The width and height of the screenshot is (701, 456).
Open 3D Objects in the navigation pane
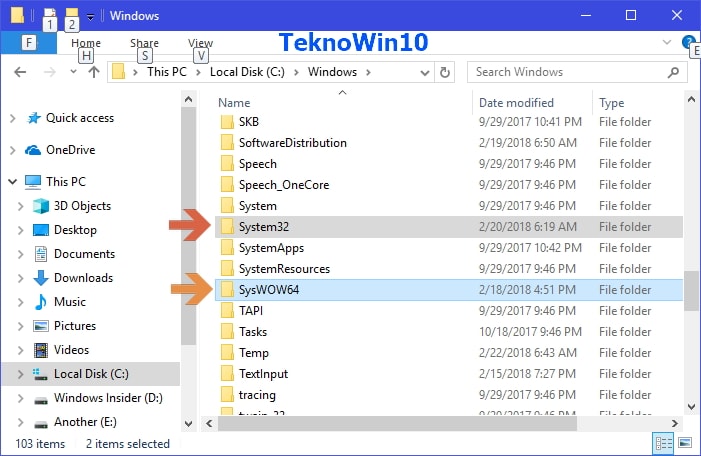point(82,206)
